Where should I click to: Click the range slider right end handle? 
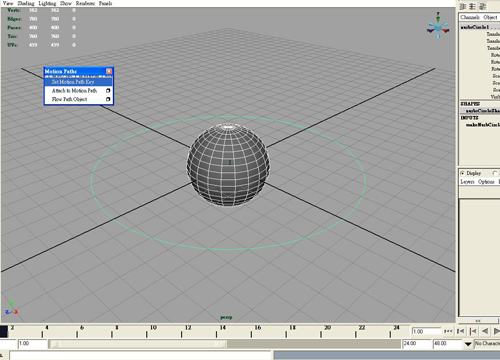click(x=223, y=344)
